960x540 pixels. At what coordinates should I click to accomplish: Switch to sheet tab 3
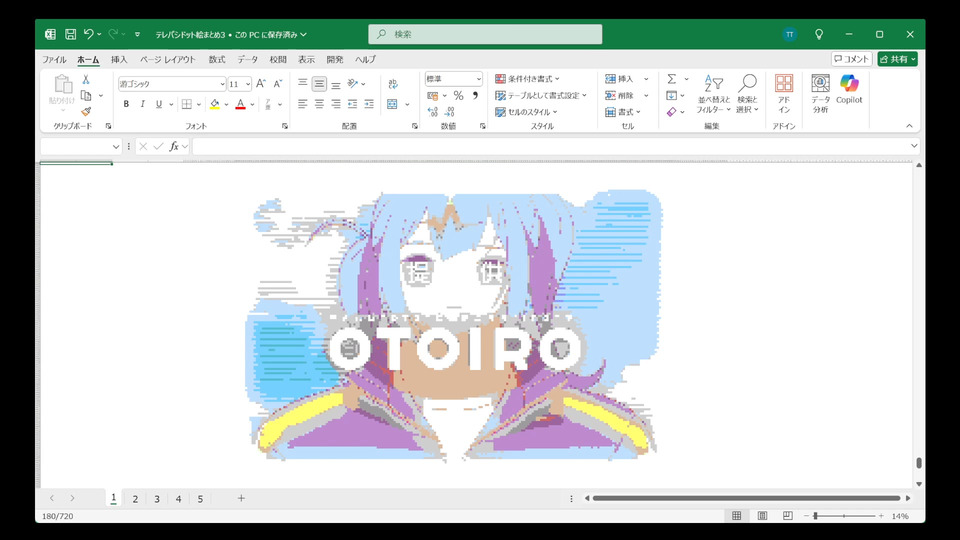point(157,499)
